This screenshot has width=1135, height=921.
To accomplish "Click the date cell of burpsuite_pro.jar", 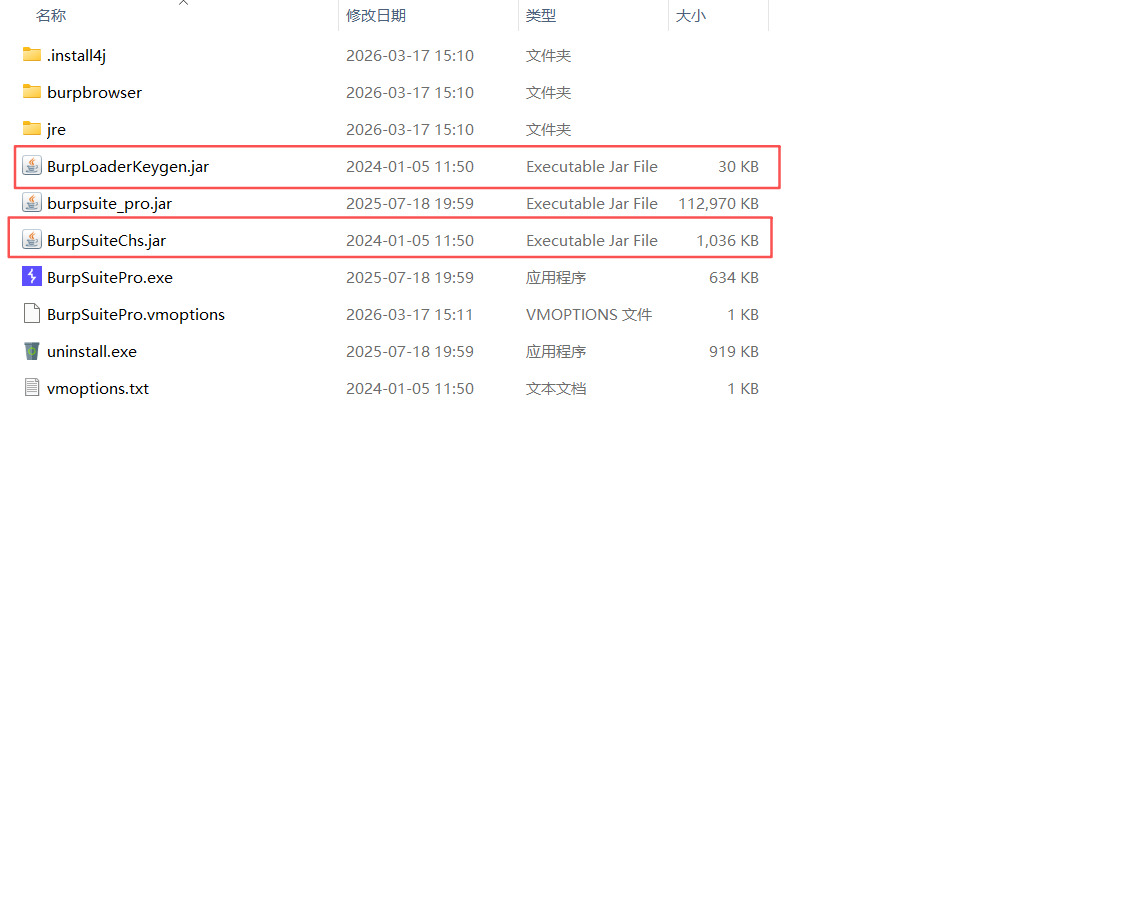I will (x=410, y=203).
